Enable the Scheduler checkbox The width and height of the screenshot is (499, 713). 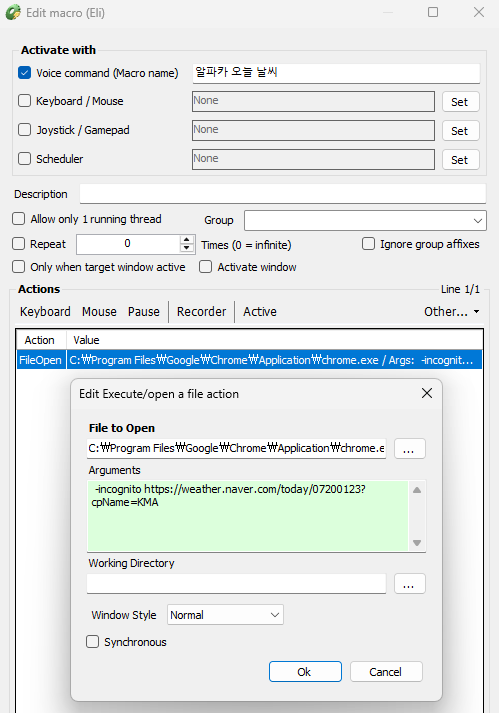click(25, 159)
